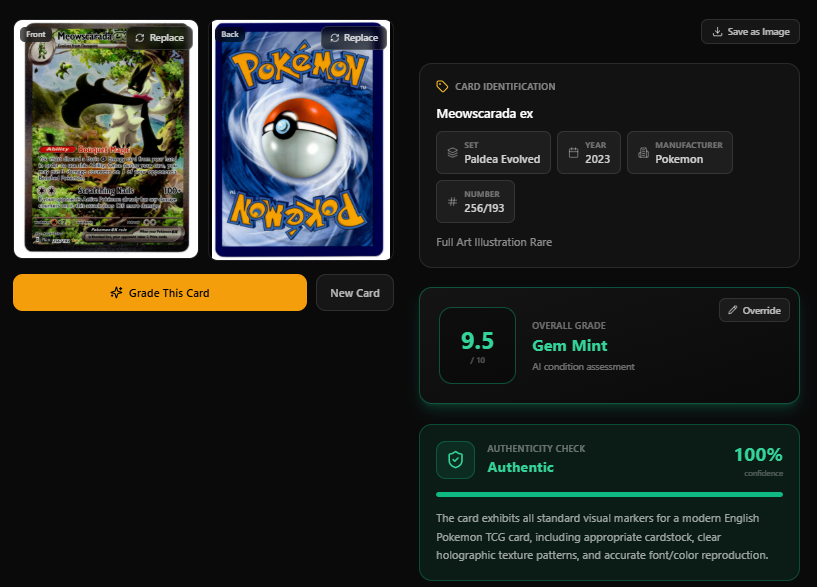817x587 pixels.
Task: Click the number hash icon
Action: [x=452, y=202]
